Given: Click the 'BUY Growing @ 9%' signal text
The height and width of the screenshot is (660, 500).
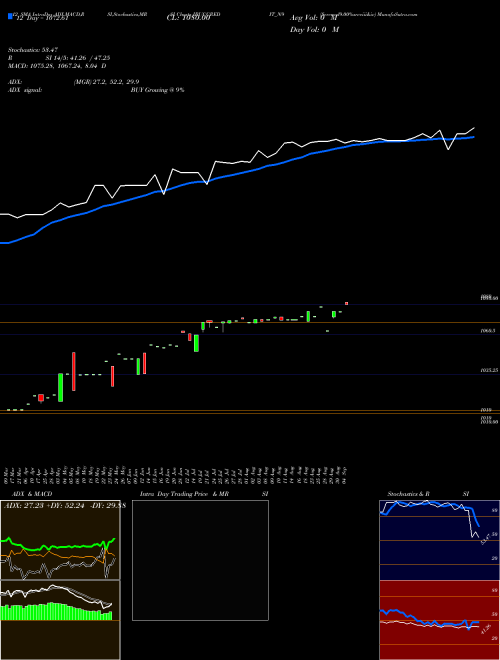Looking at the screenshot, I should [x=157, y=90].
